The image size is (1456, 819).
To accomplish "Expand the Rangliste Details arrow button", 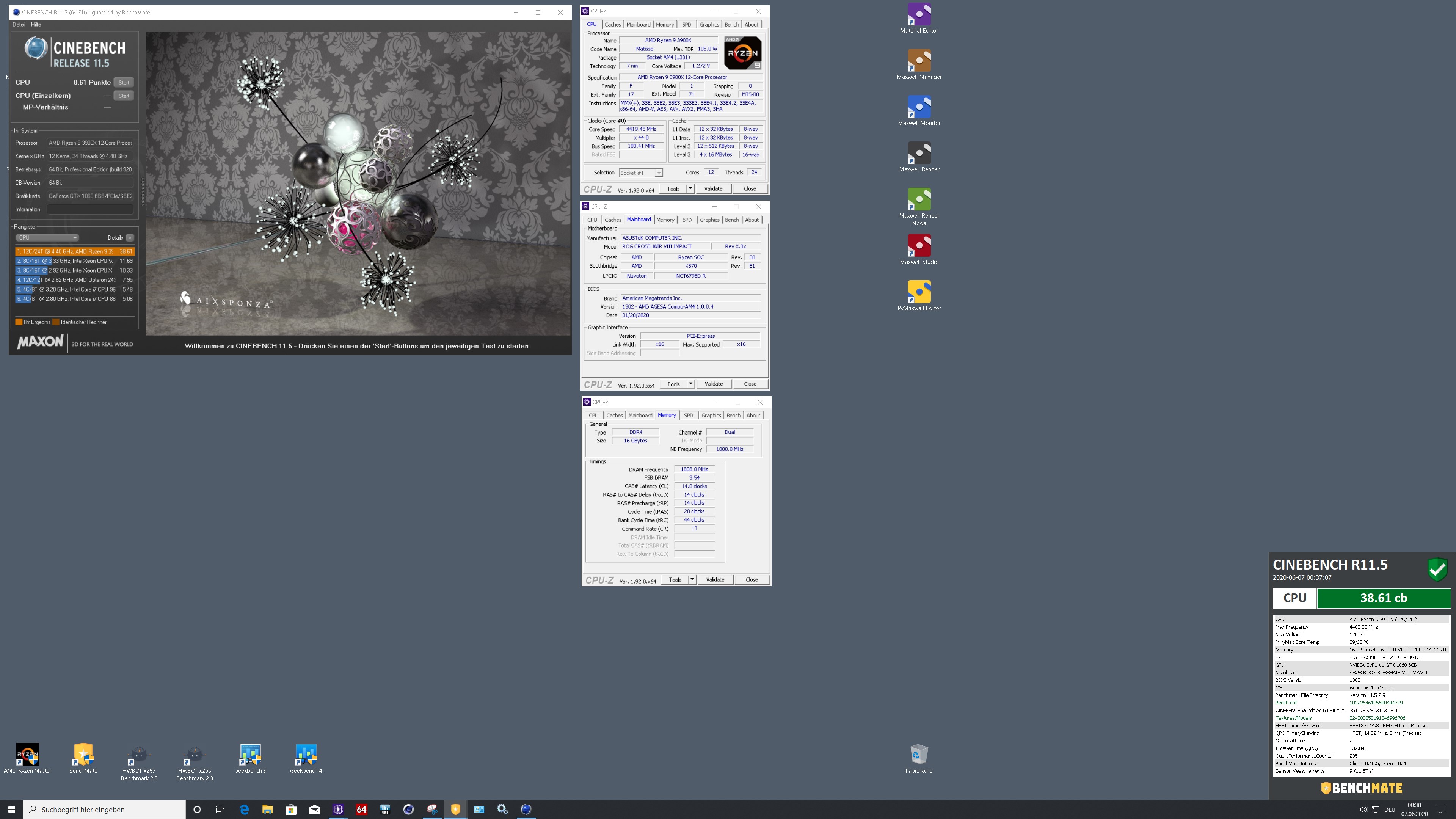I will 130,238.
